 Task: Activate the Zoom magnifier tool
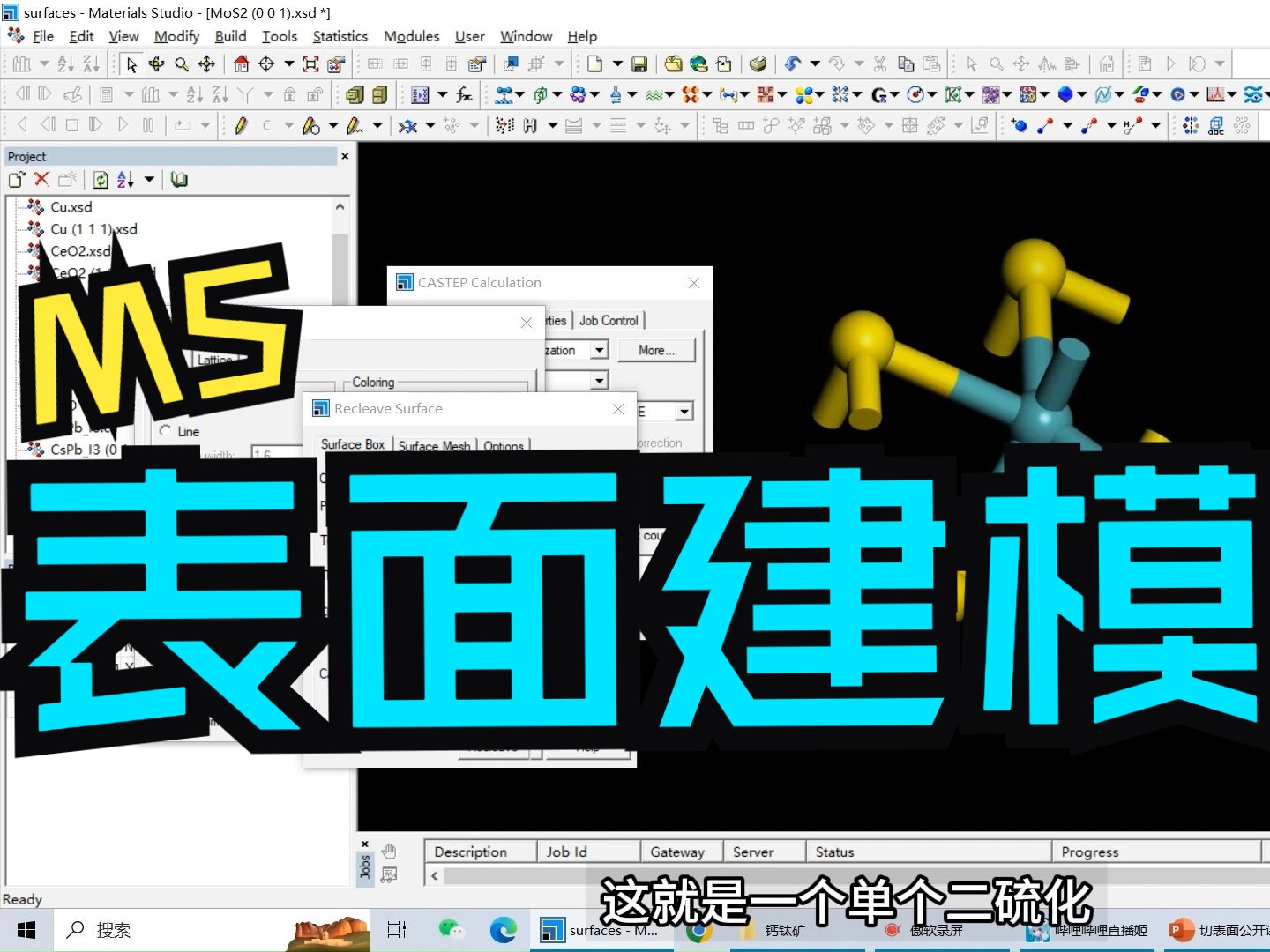pos(182,63)
